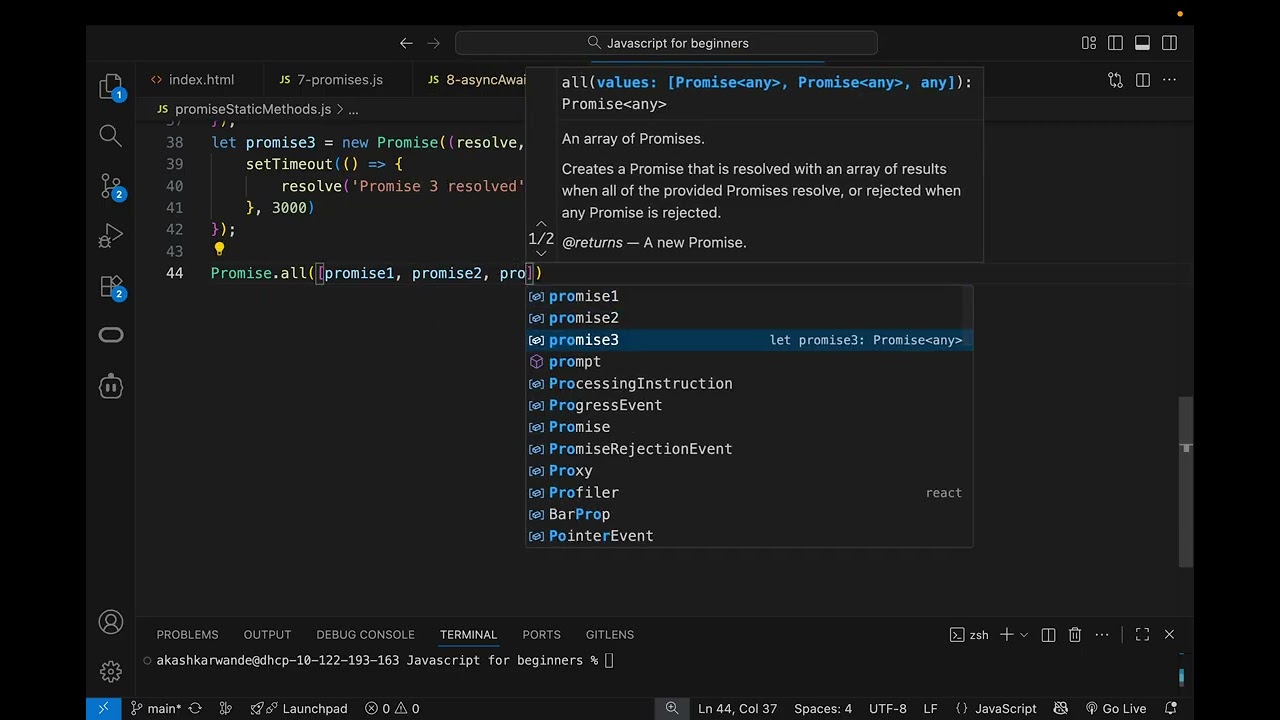Click the lightbulb code action icon

[x=219, y=250]
